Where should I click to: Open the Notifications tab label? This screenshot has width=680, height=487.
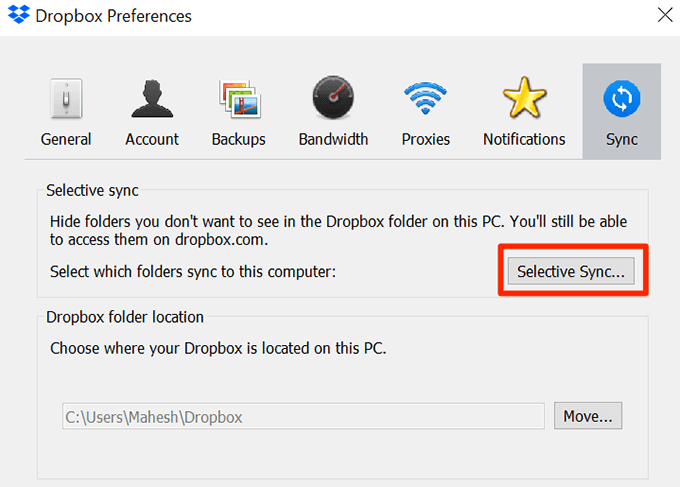524,139
